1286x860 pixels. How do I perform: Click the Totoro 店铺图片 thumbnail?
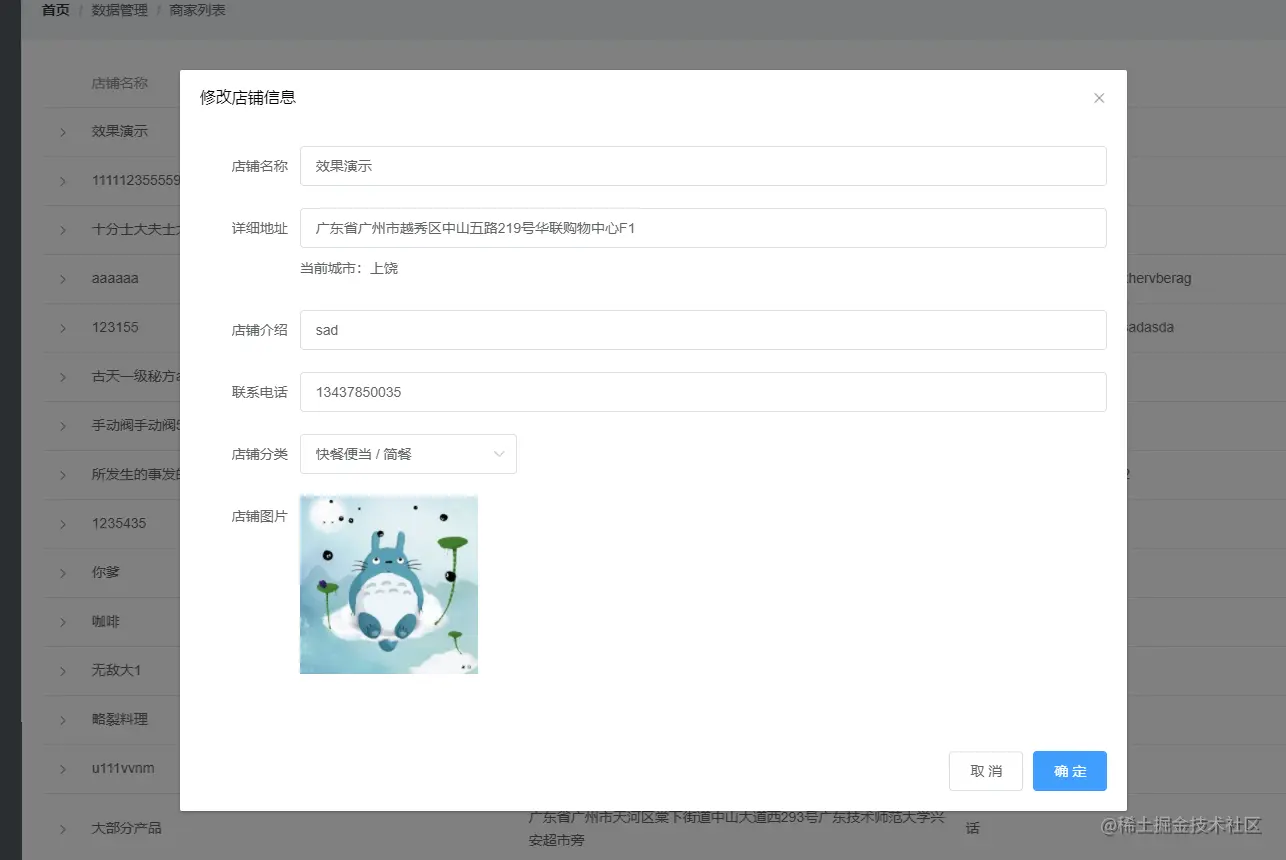(389, 585)
